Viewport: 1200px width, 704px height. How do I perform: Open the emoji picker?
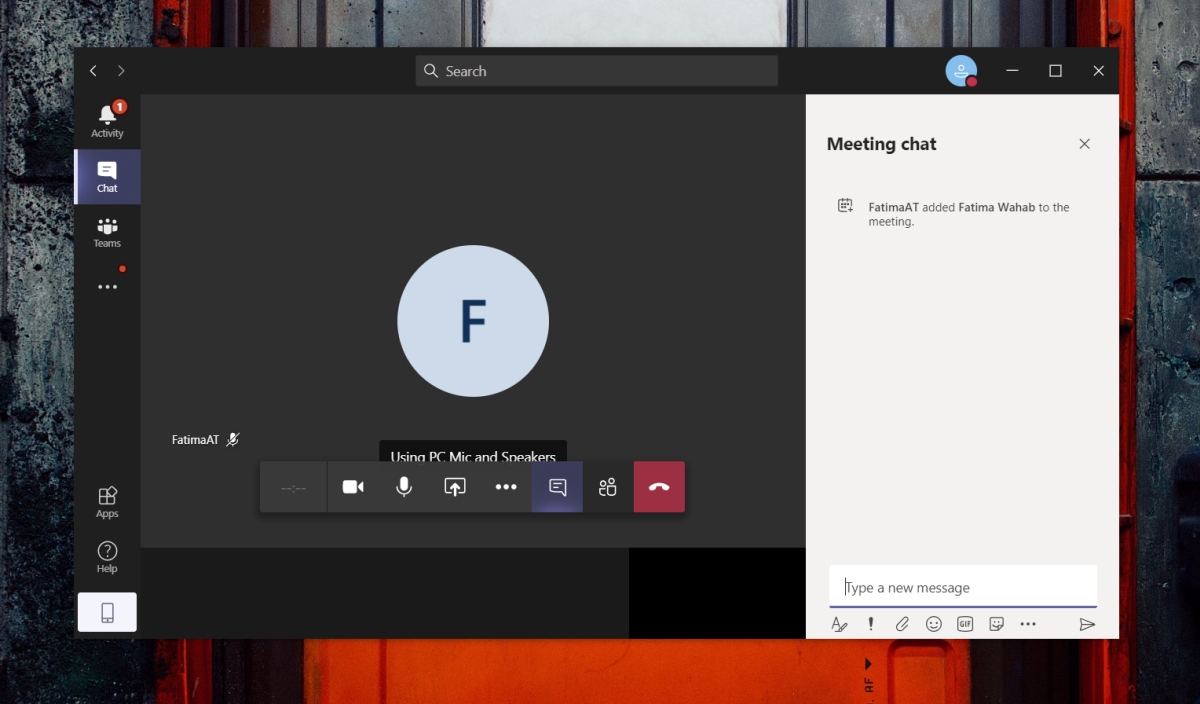934,624
